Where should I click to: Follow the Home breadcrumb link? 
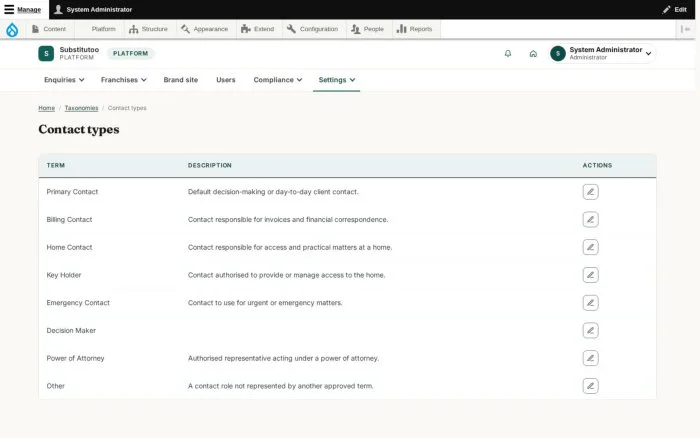coord(46,108)
